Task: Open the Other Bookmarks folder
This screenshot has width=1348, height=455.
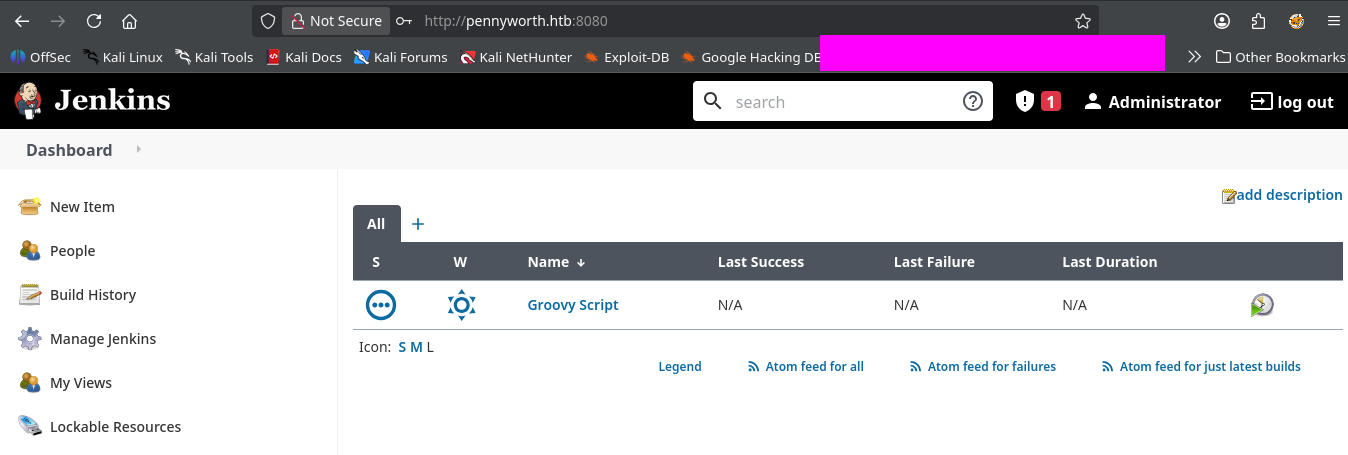Action: pyautogui.click(x=1280, y=57)
